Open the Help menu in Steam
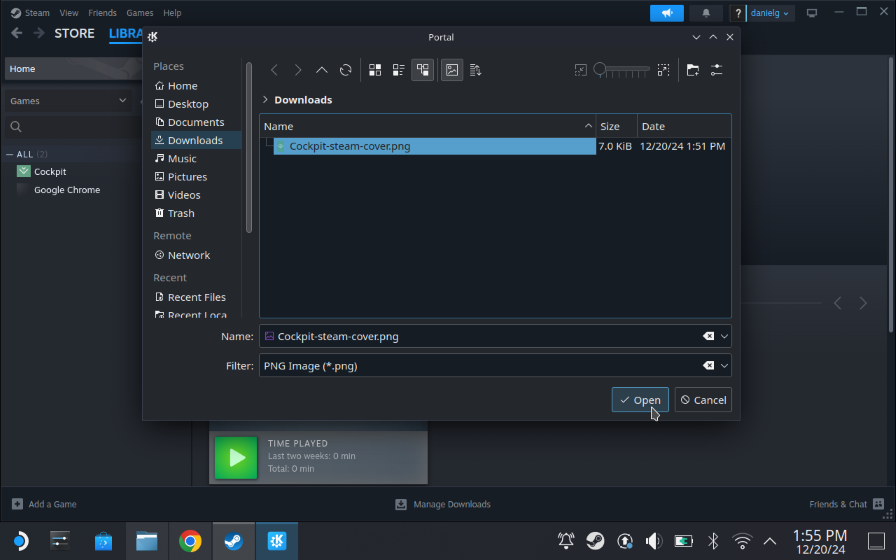 [x=172, y=13]
